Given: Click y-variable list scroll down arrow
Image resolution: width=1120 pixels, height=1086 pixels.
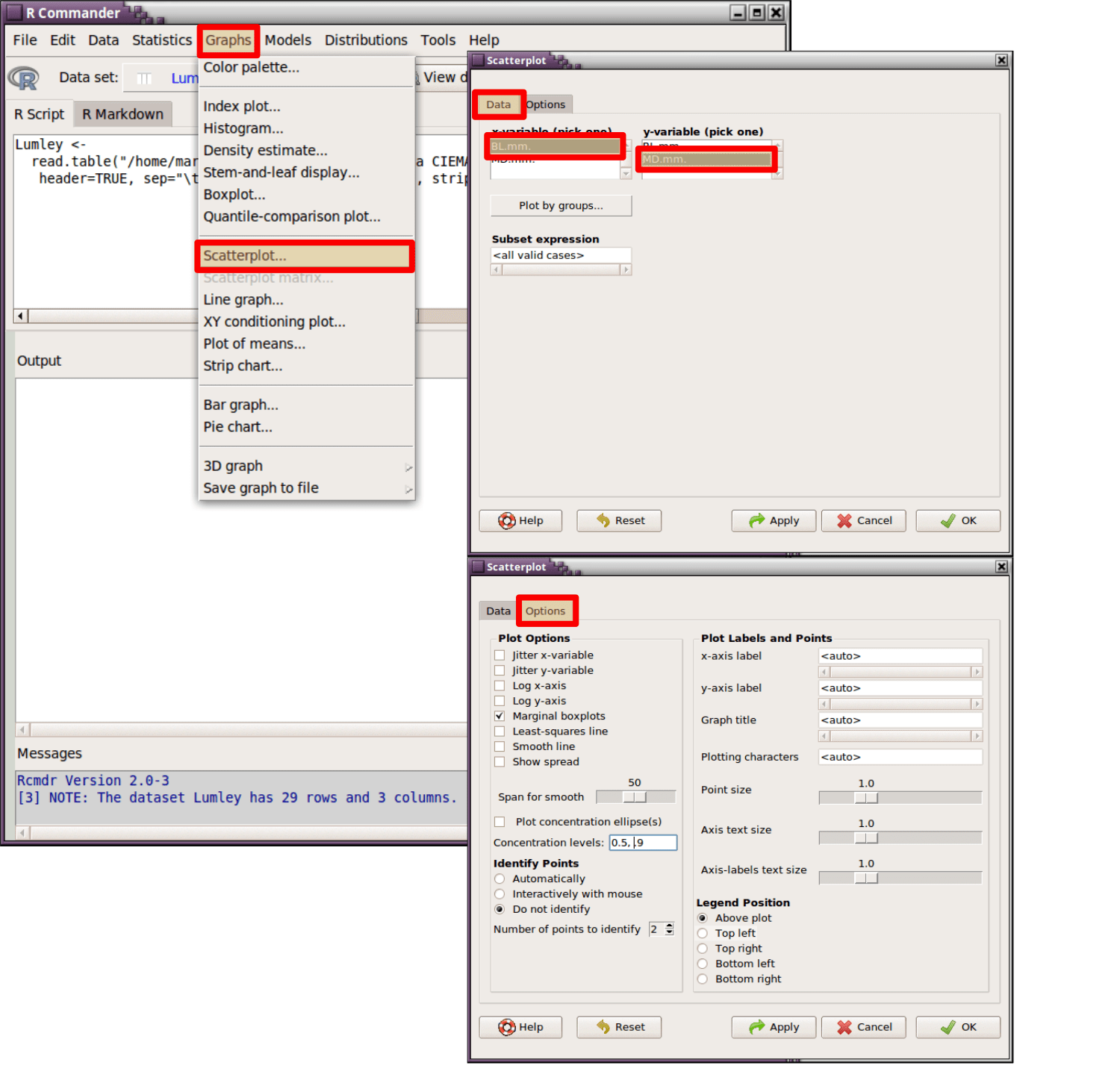Looking at the screenshot, I should pos(777,174).
